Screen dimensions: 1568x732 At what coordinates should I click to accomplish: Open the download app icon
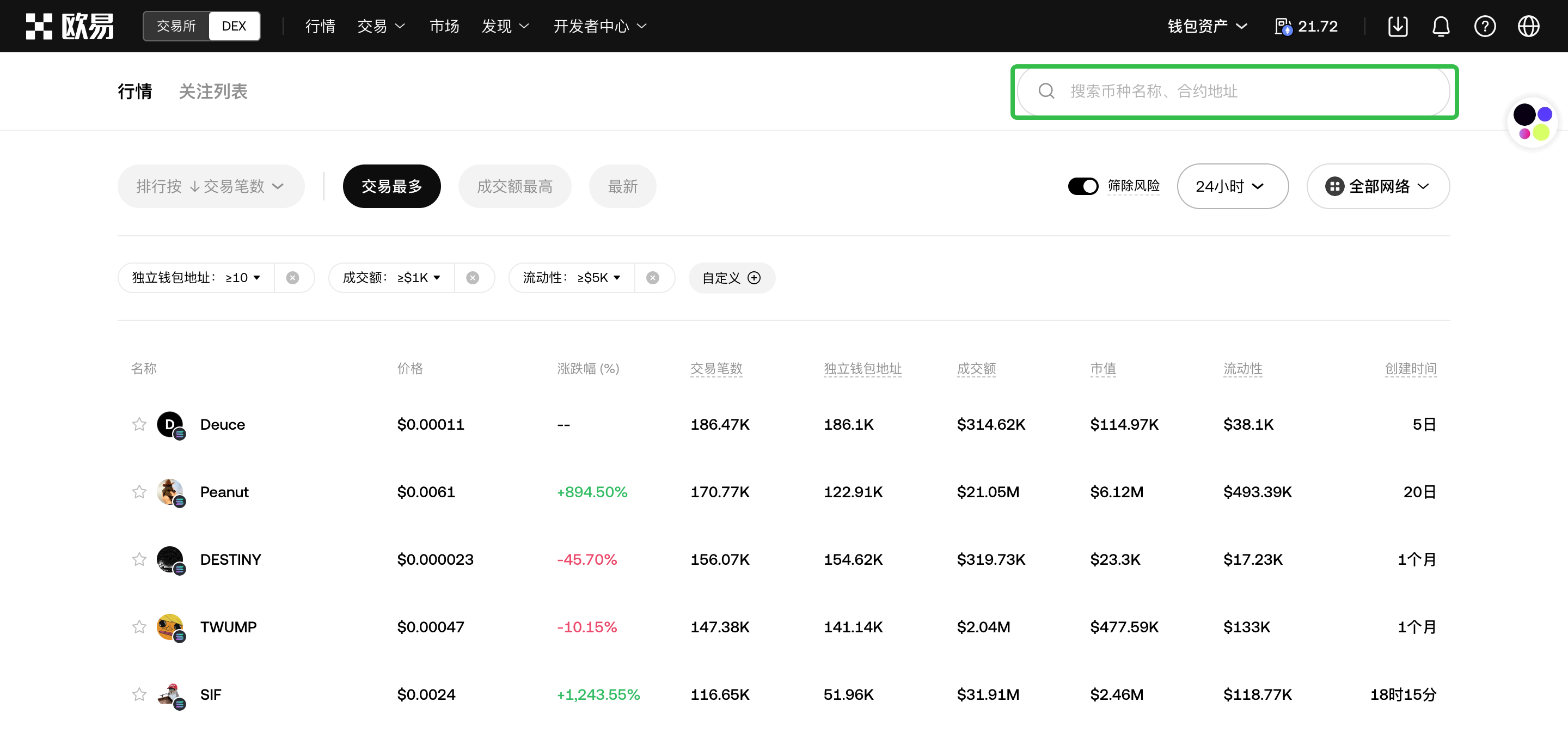1398,26
